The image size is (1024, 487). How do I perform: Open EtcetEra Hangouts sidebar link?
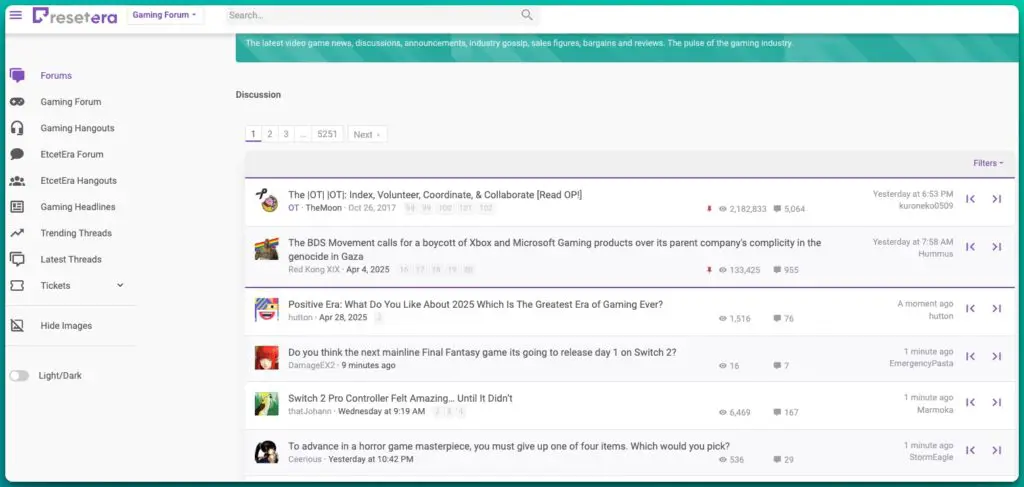tap(78, 181)
